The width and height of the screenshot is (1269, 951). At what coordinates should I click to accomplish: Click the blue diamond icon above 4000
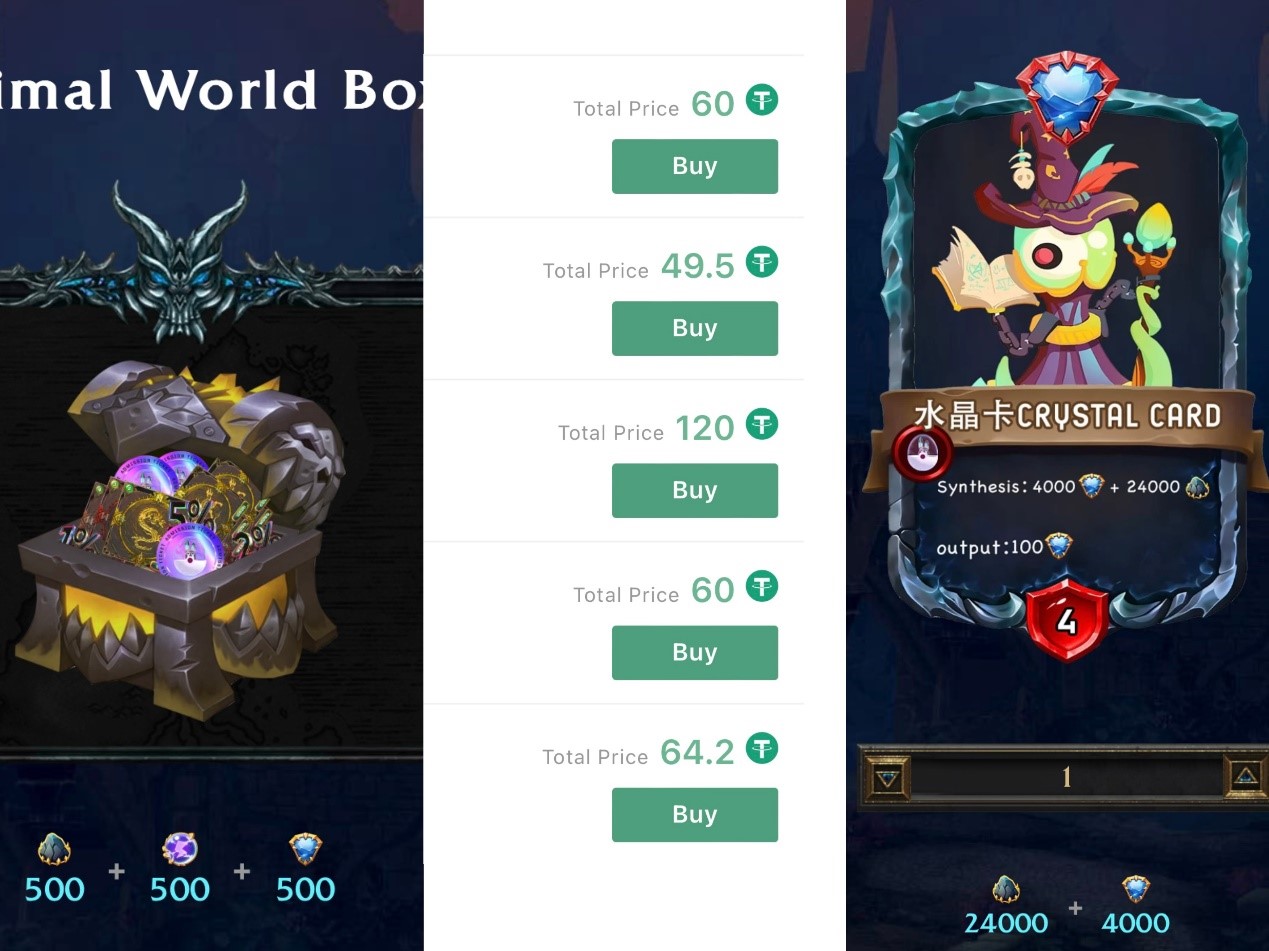coord(1135,889)
